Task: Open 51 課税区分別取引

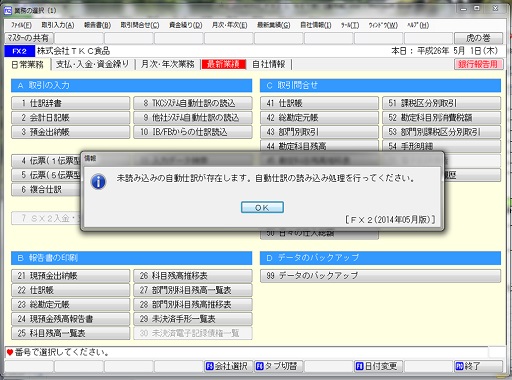Action: (441, 103)
